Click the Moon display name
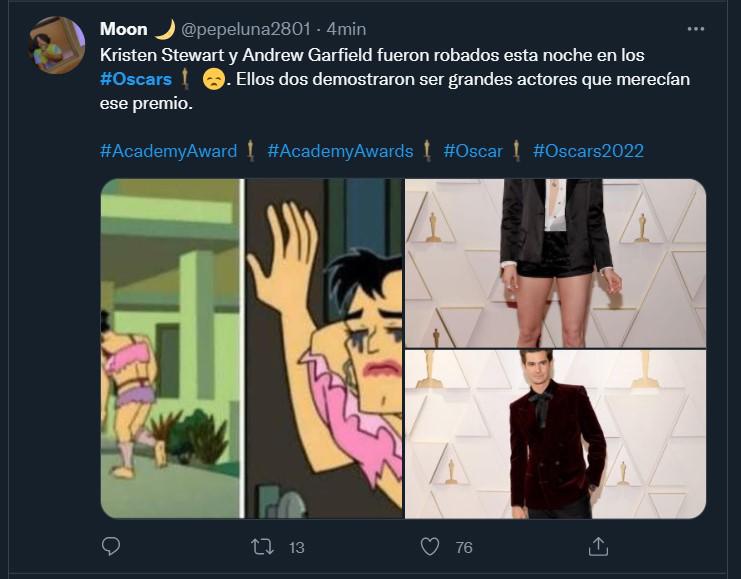Screen dimensions: 741x579 coord(123,29)
